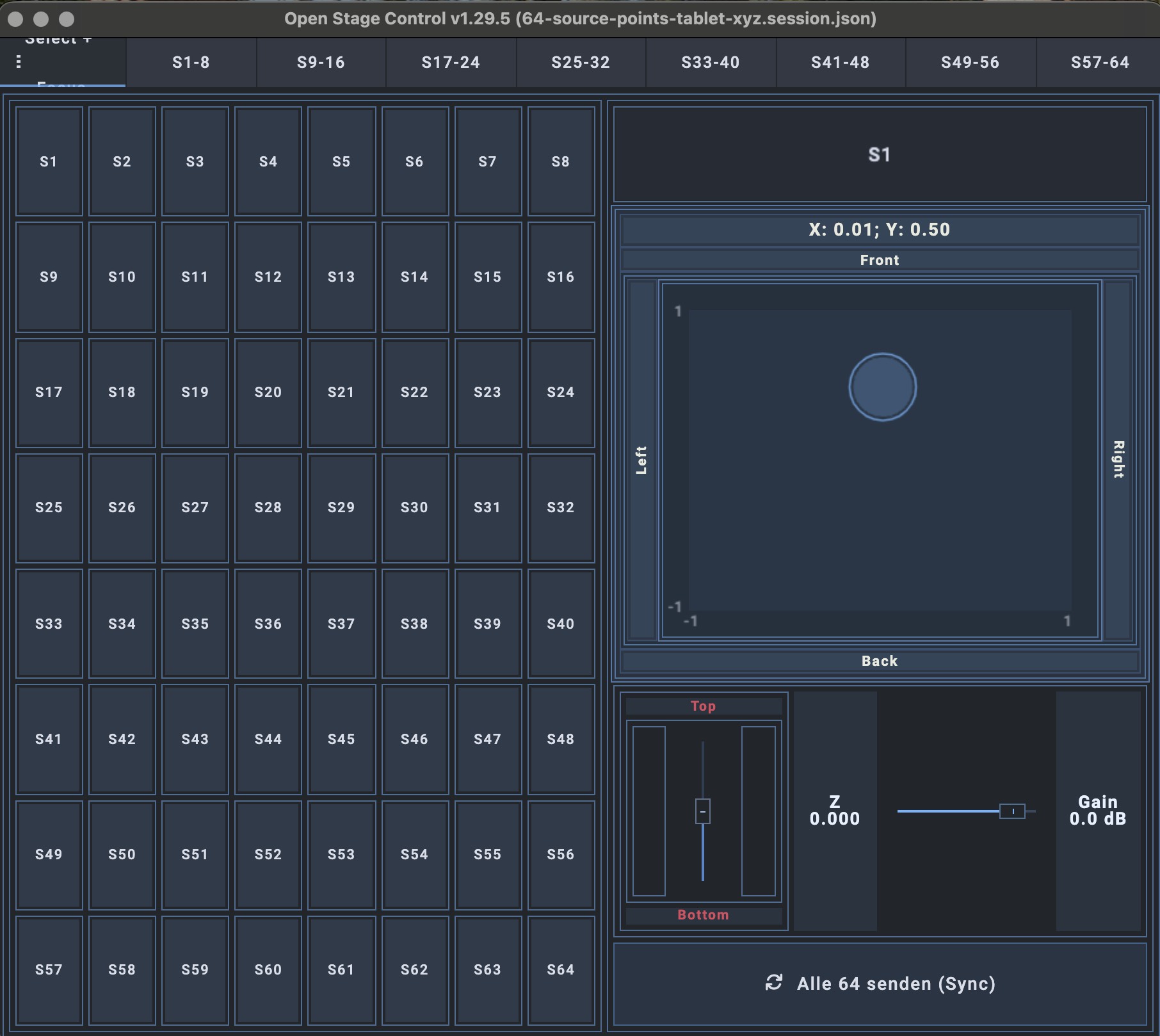
Task: Select source S48
Action: (561, 739)
